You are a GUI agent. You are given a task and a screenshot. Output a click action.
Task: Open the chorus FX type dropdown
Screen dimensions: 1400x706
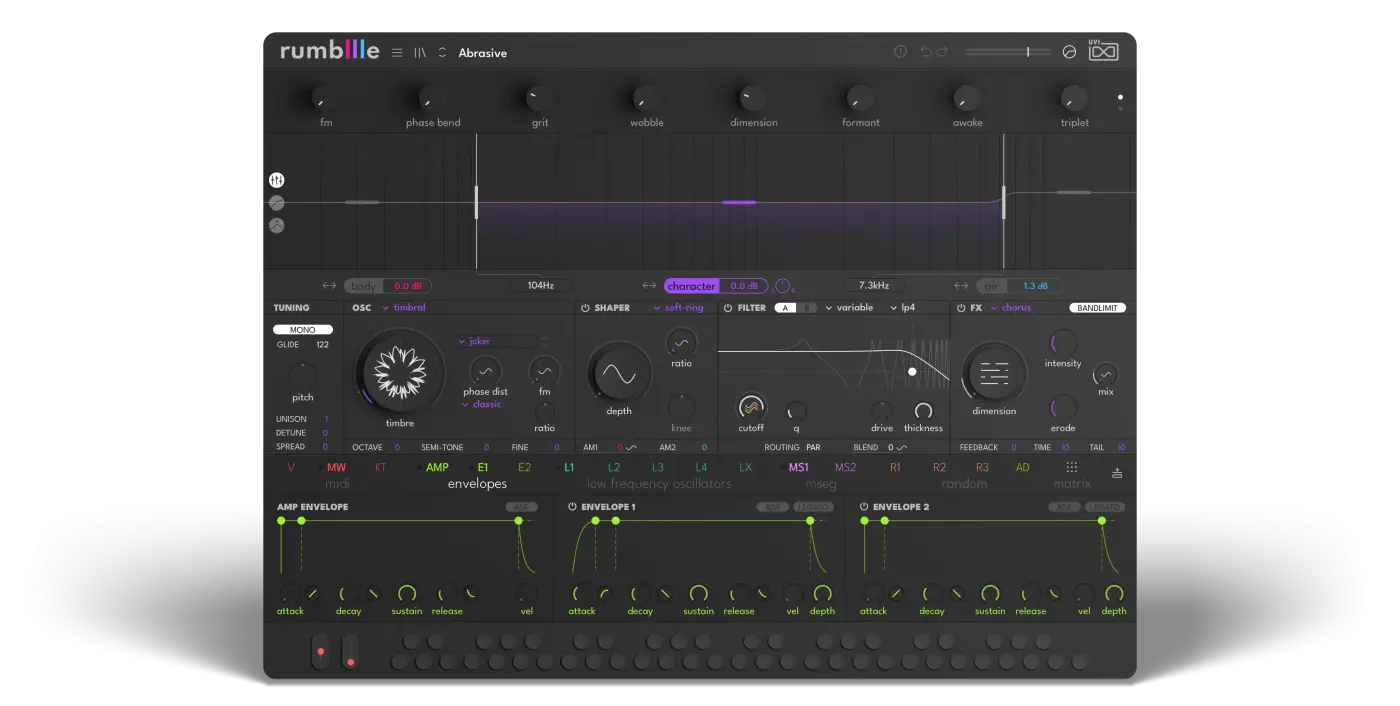[1011, 308]
